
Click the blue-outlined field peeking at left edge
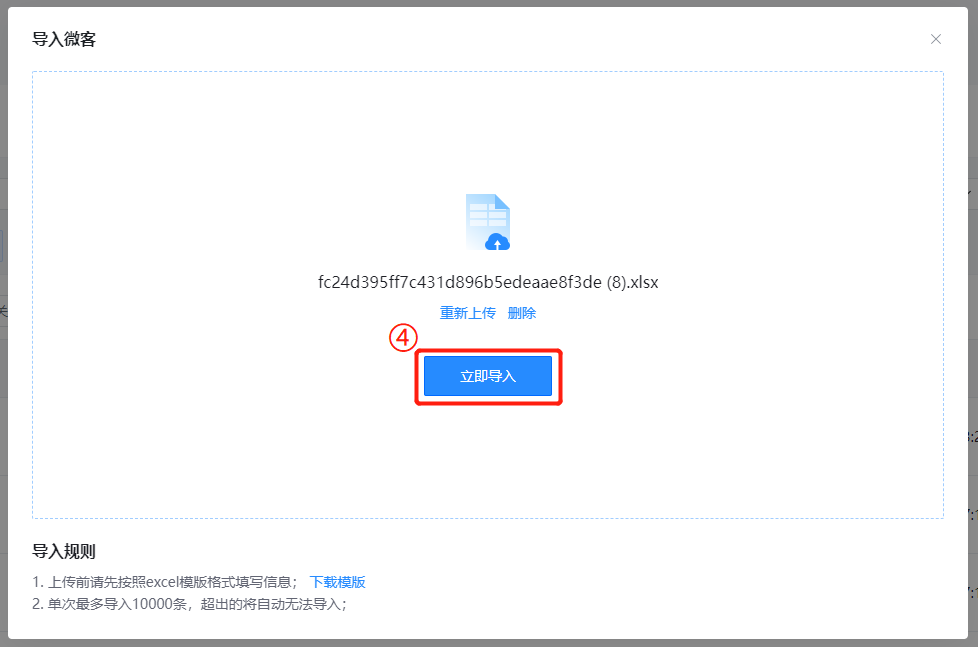tap(2, 246)
